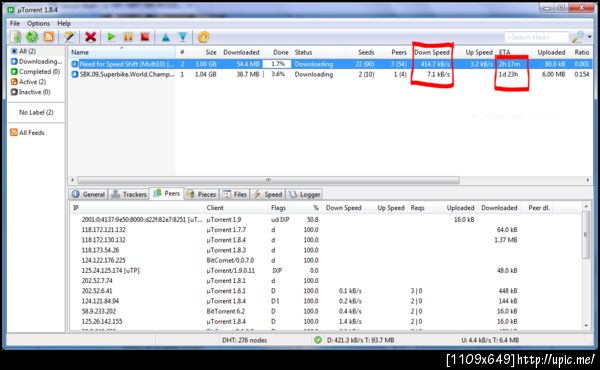Image resolution: width=600 pixels, height=370 pixels.
Task: Click download rate D: 421.3 kB/s status
Action: click(x=360, y=340)
